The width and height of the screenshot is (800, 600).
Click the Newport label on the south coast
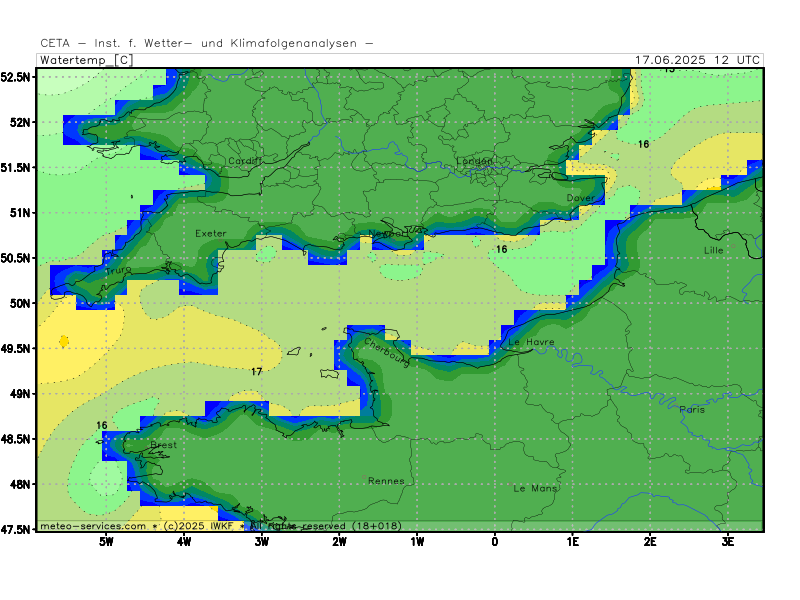pyautogui.click(x=388, y=233)
